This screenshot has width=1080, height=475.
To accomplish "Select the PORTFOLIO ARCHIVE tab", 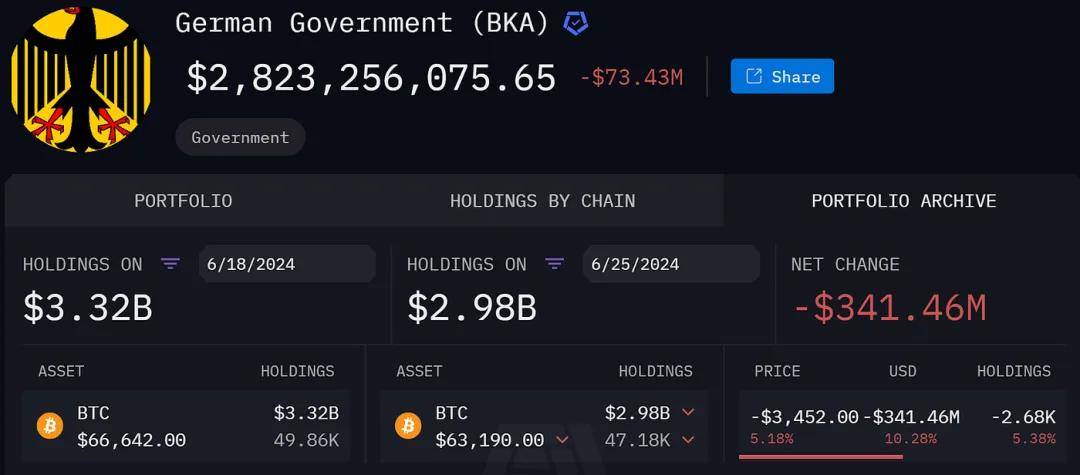I will (x=904, y=200).
